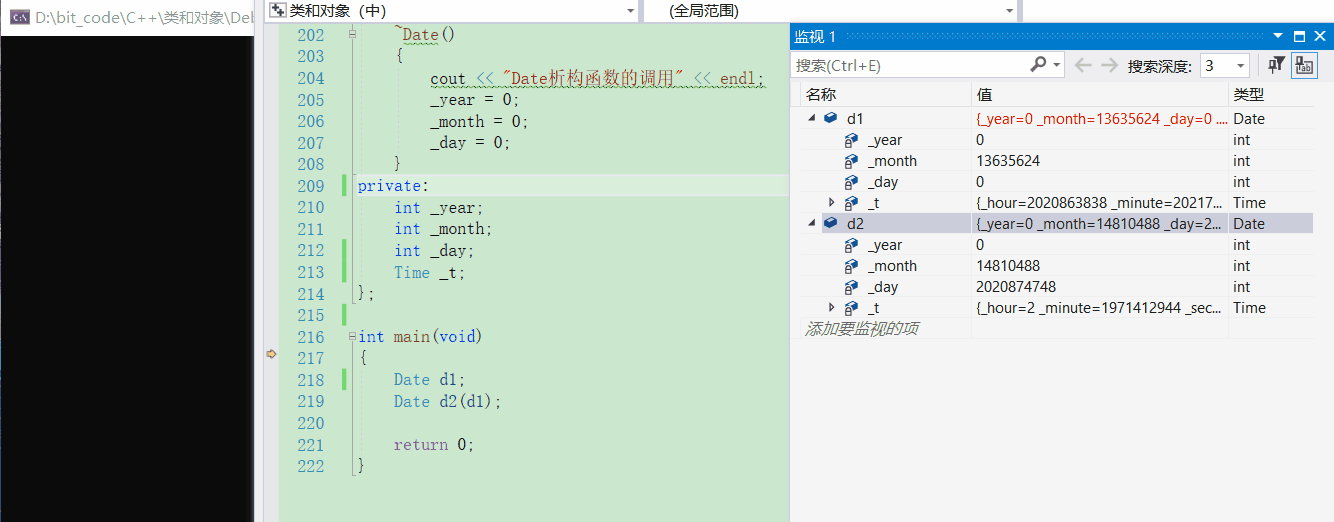Click the private: keyword line
This screenshot has height=522, width=1334.
tap(392, 186)
